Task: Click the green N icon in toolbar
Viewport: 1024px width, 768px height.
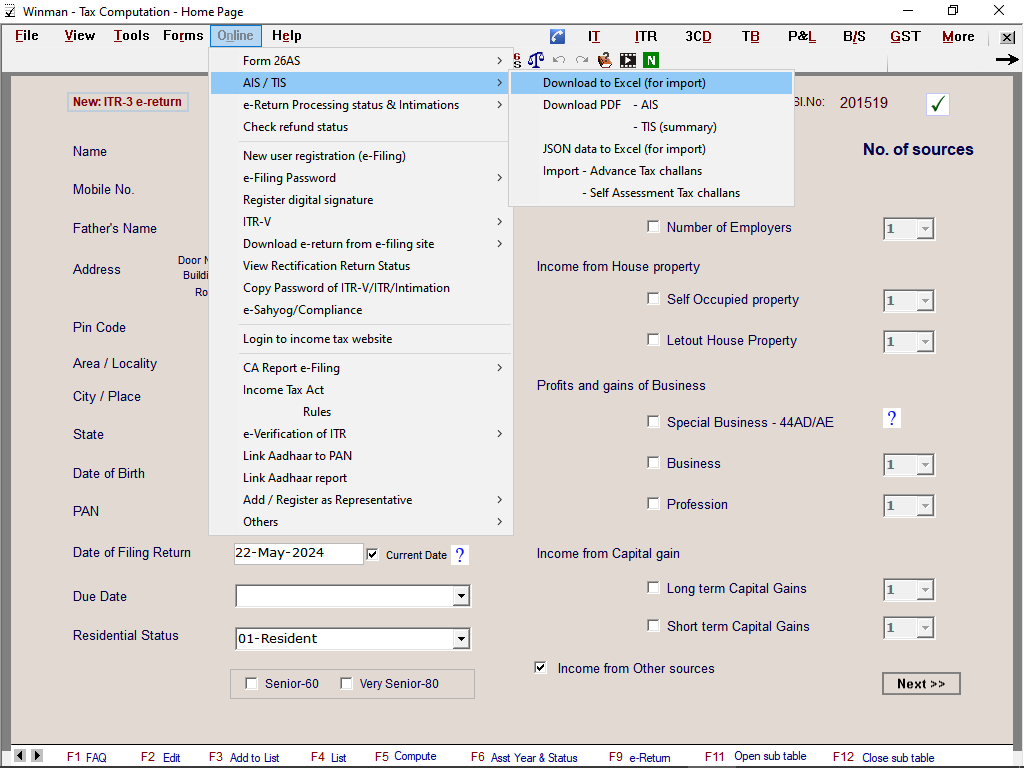Action: (x=651, y=60)
